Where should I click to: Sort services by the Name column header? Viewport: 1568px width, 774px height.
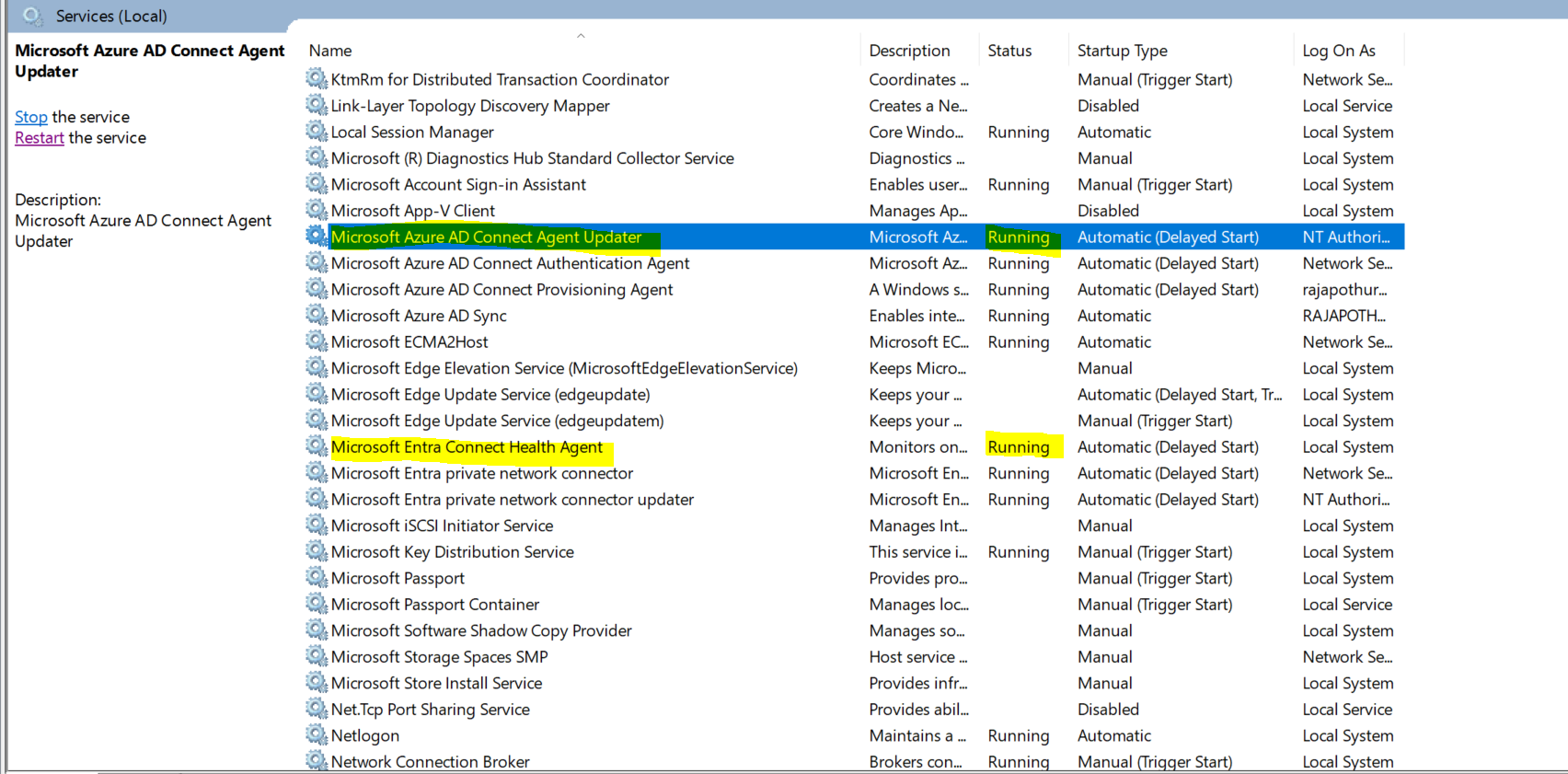pyautogui.click(x=330, y=51)
